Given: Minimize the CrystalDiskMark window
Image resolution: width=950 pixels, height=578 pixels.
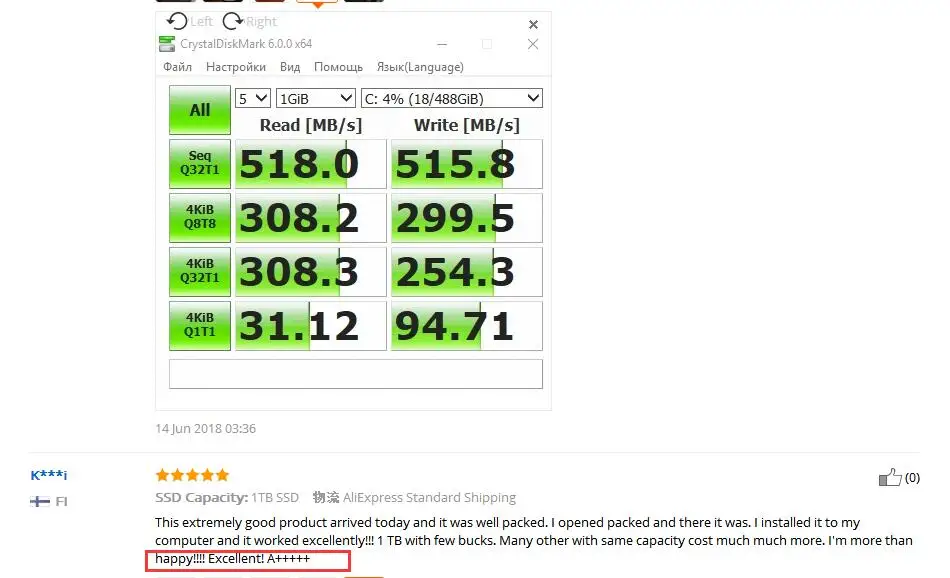Looking at the screenshot, I should (442, 44).
